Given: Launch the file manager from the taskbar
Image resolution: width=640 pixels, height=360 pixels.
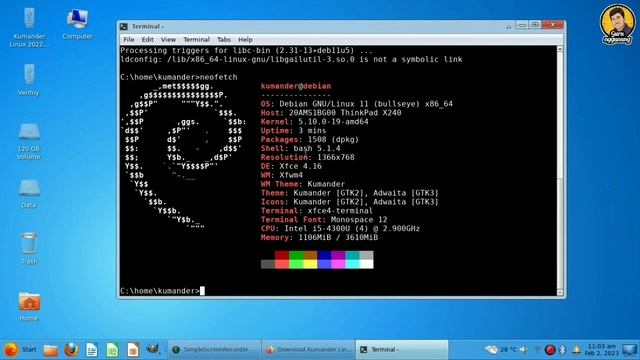Looking at the screenshot, I should pos(51,350).
